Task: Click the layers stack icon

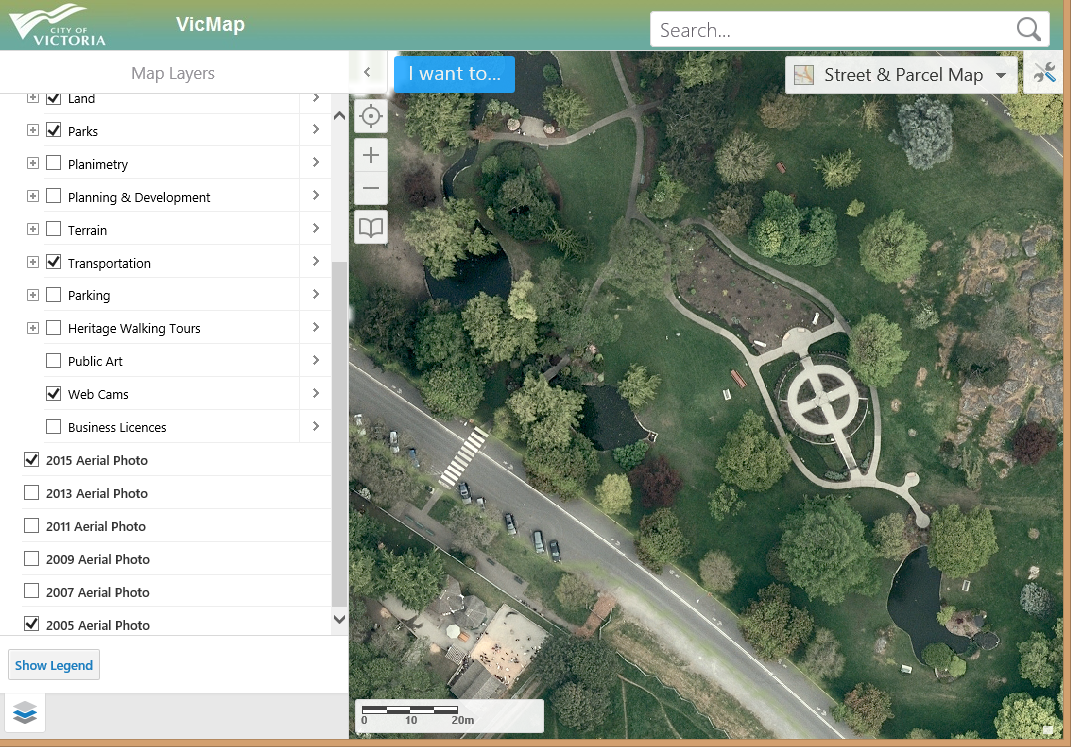Action: 25,713
